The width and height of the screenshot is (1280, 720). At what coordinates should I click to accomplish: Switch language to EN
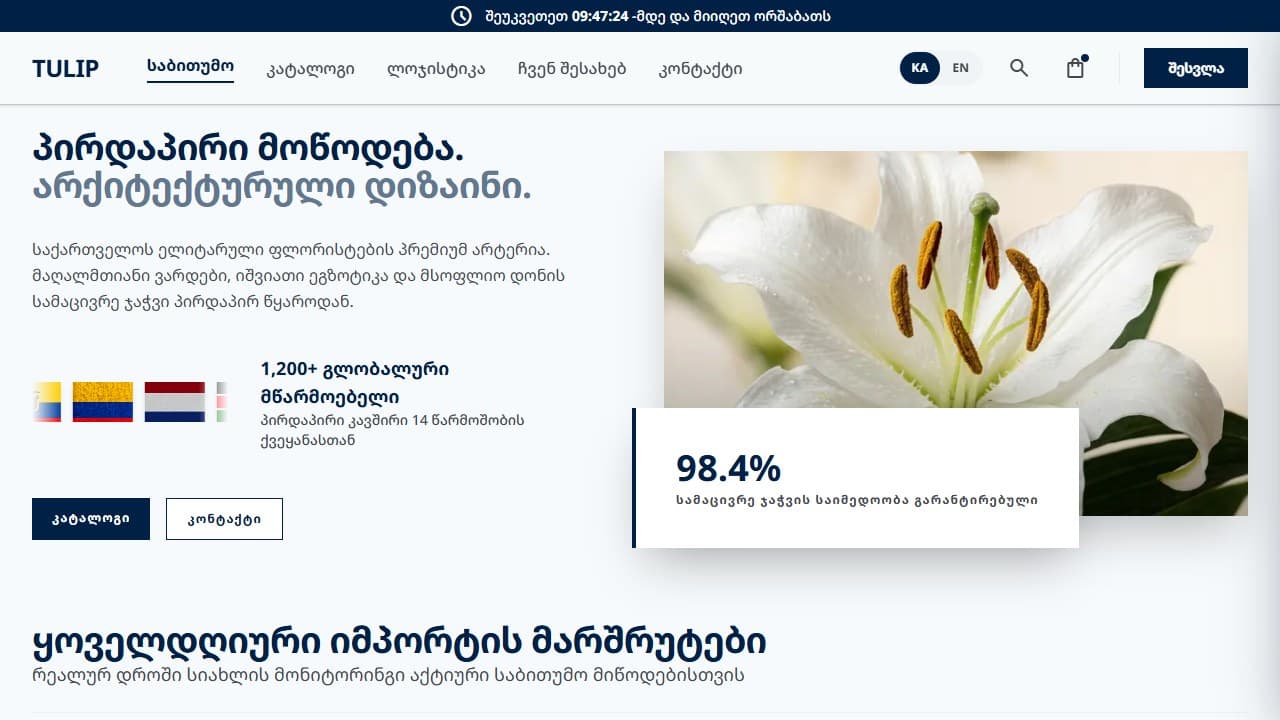click(x=961, y=68)
